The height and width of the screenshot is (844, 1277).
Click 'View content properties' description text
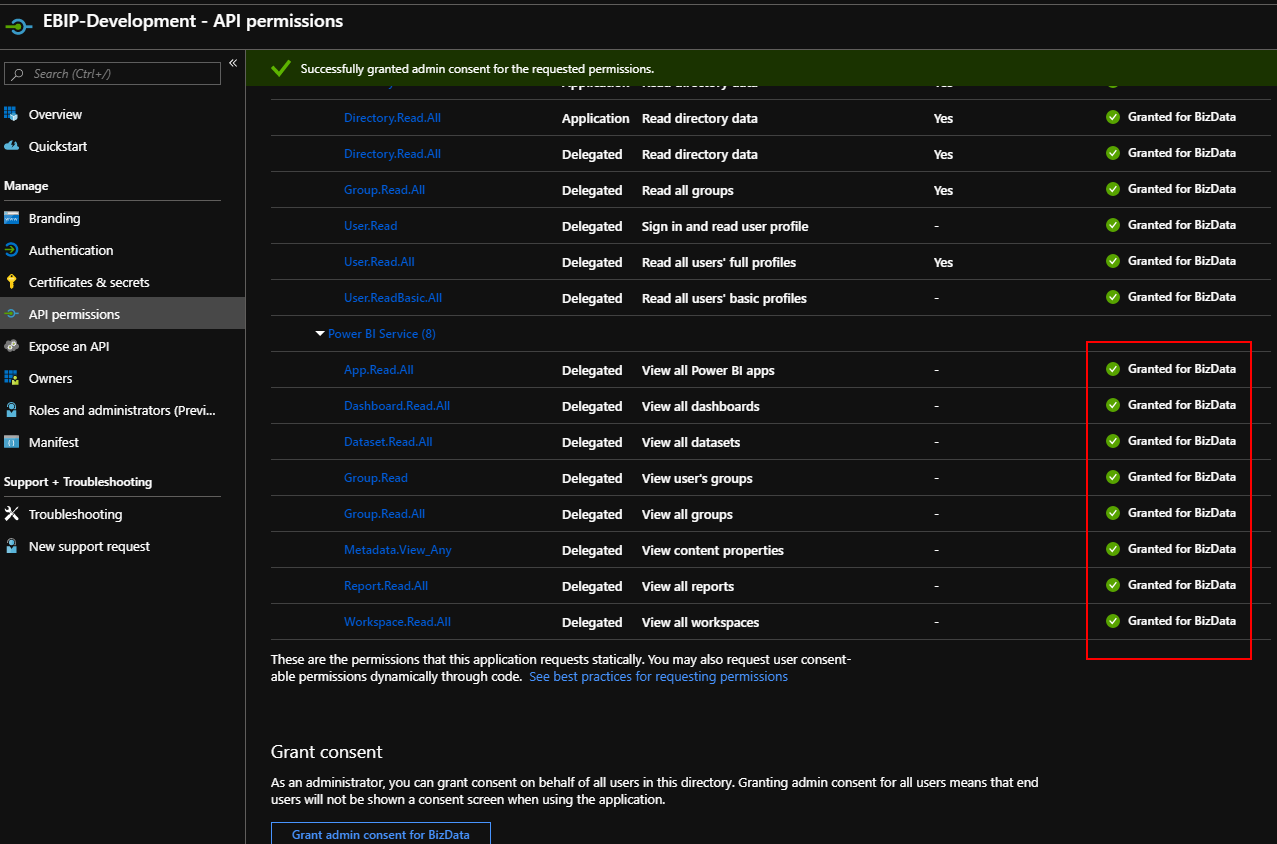tap(713, 550)
